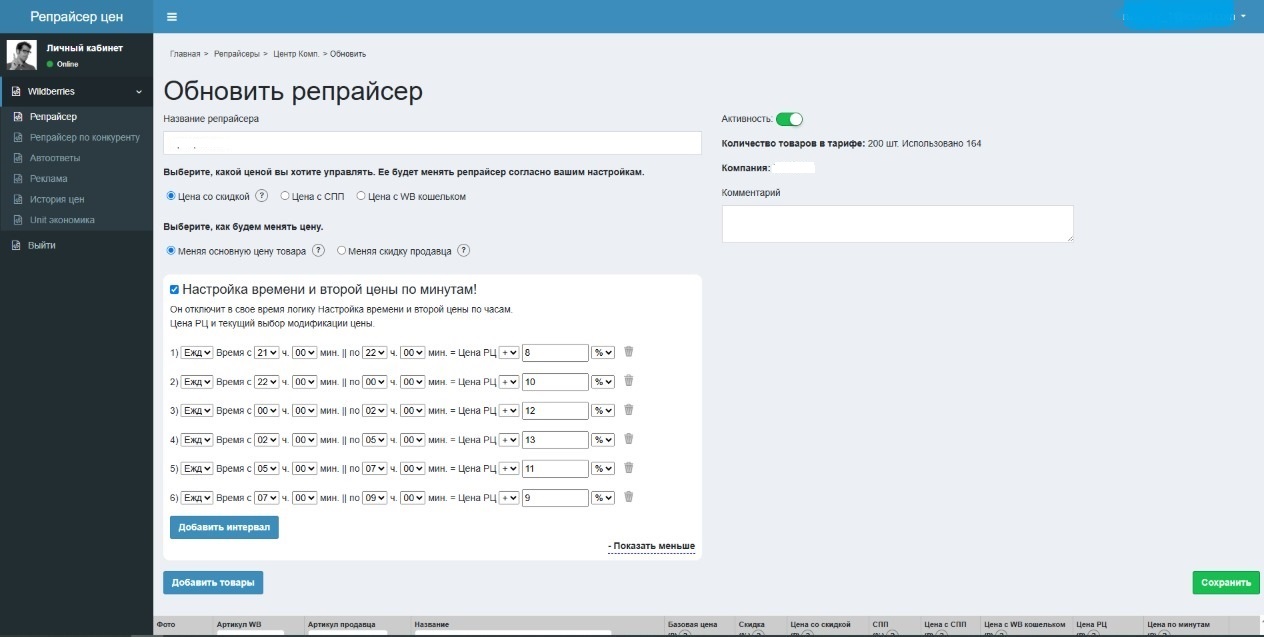Toggle the Активность switch
This screenshot has width=1264, height=637.
coord(789,119)
